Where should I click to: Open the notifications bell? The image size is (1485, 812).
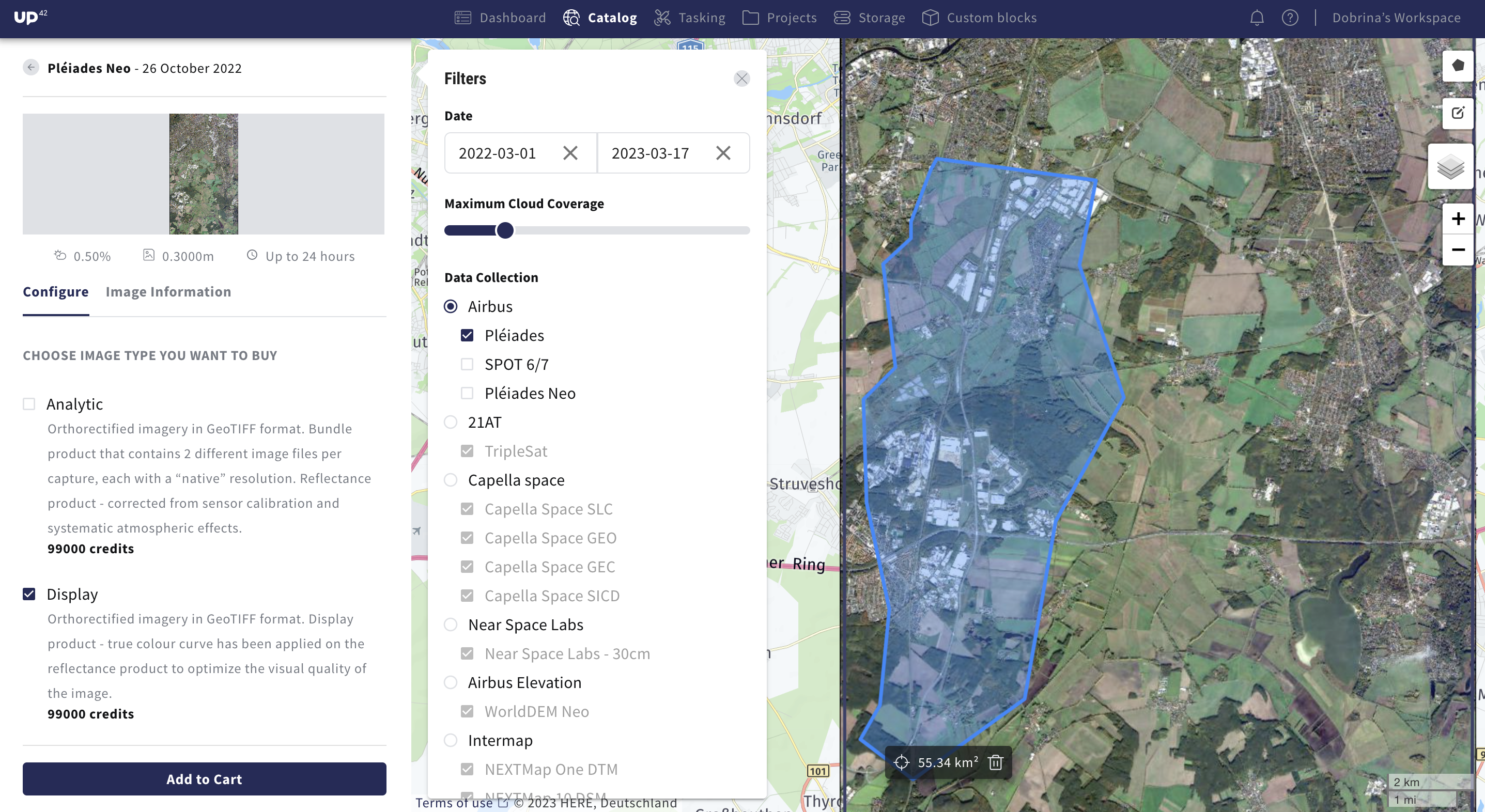(x=1257, y=18)
